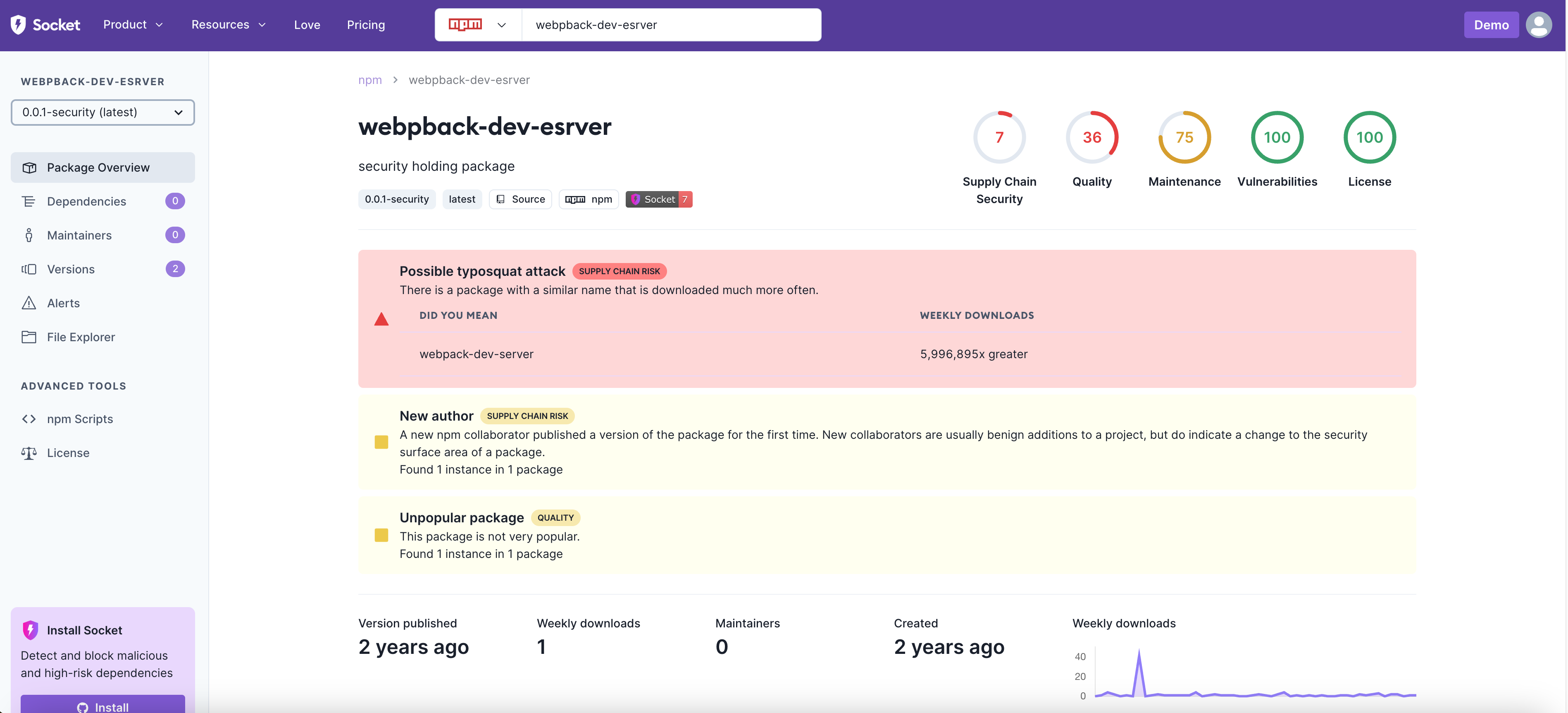The height and width of the screenshot is (713, 1568).
Task: Click the yellow square Unpopular package icon
Action: pos(381,535)
